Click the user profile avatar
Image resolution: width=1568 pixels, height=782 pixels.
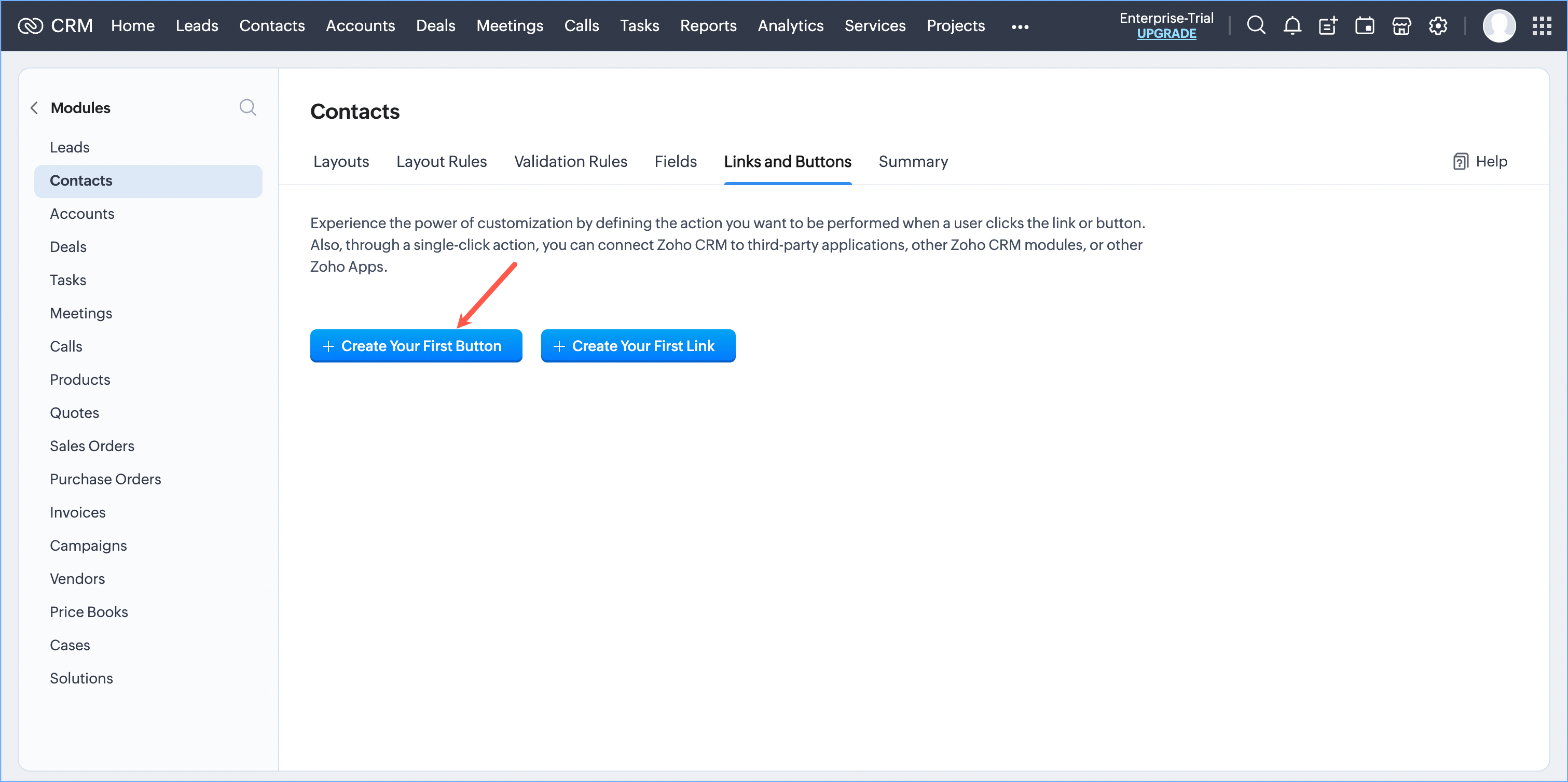pyautogui.click(x=1498, y=25)
